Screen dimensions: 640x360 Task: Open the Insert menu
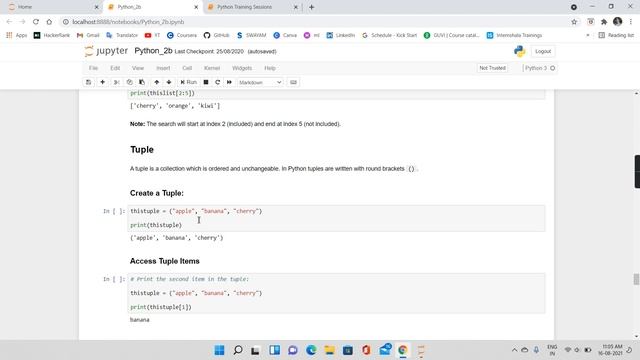point(163,68)
